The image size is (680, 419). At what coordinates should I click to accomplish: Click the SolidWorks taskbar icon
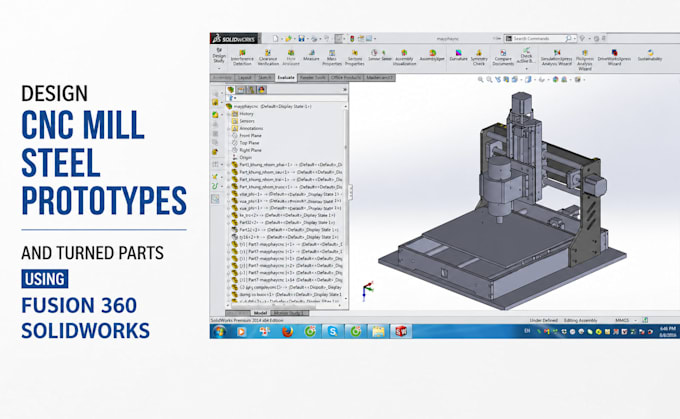400,332
